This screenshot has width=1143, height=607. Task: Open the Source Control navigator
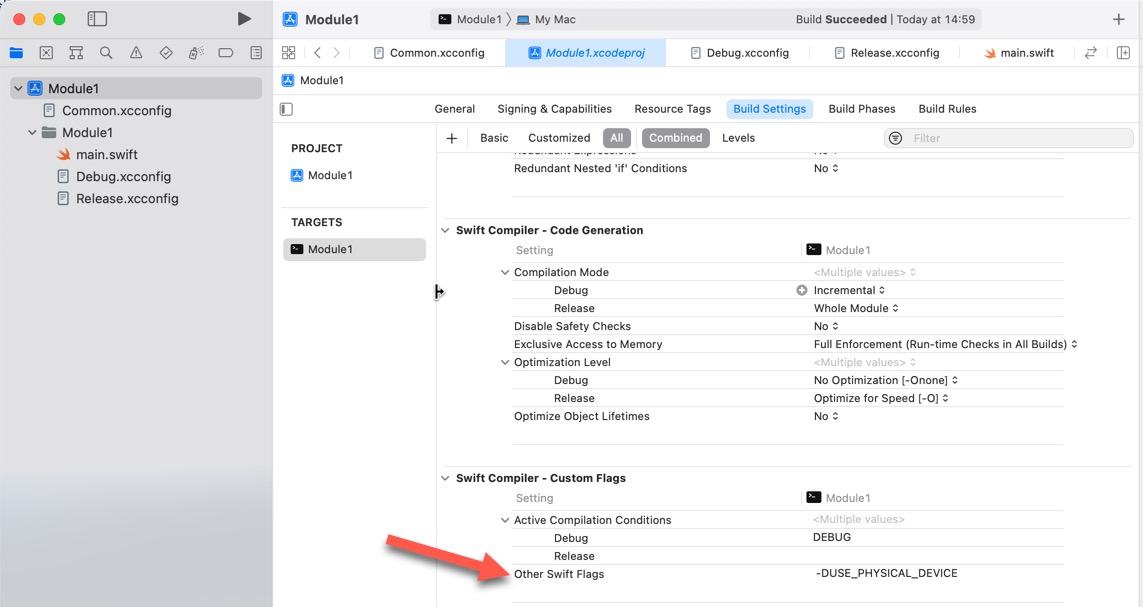pos(46,52)
